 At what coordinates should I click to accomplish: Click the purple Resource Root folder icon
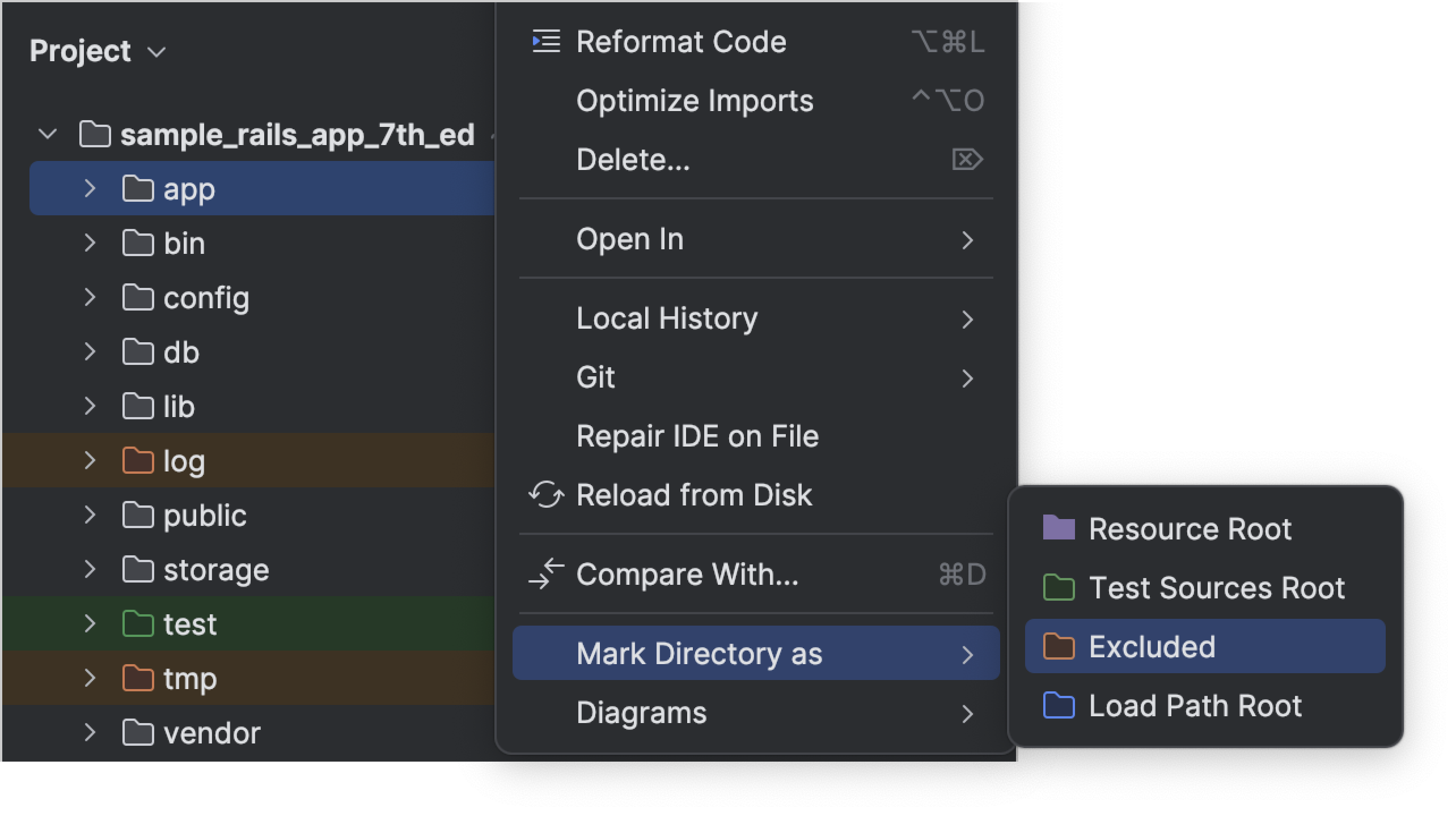tap(1059, 528)
